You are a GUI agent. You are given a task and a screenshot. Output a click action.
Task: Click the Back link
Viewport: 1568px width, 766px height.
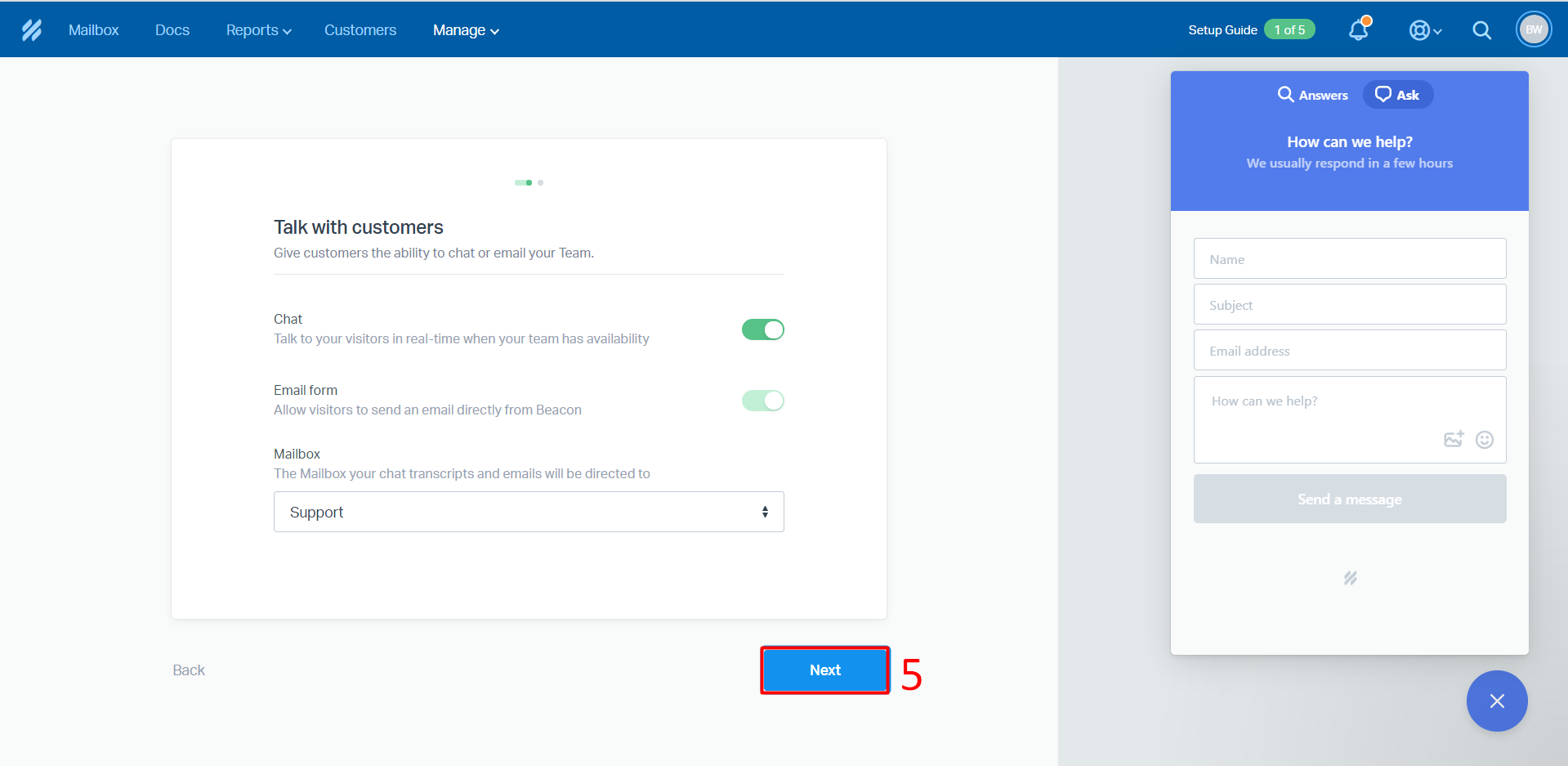pos(189,670)
